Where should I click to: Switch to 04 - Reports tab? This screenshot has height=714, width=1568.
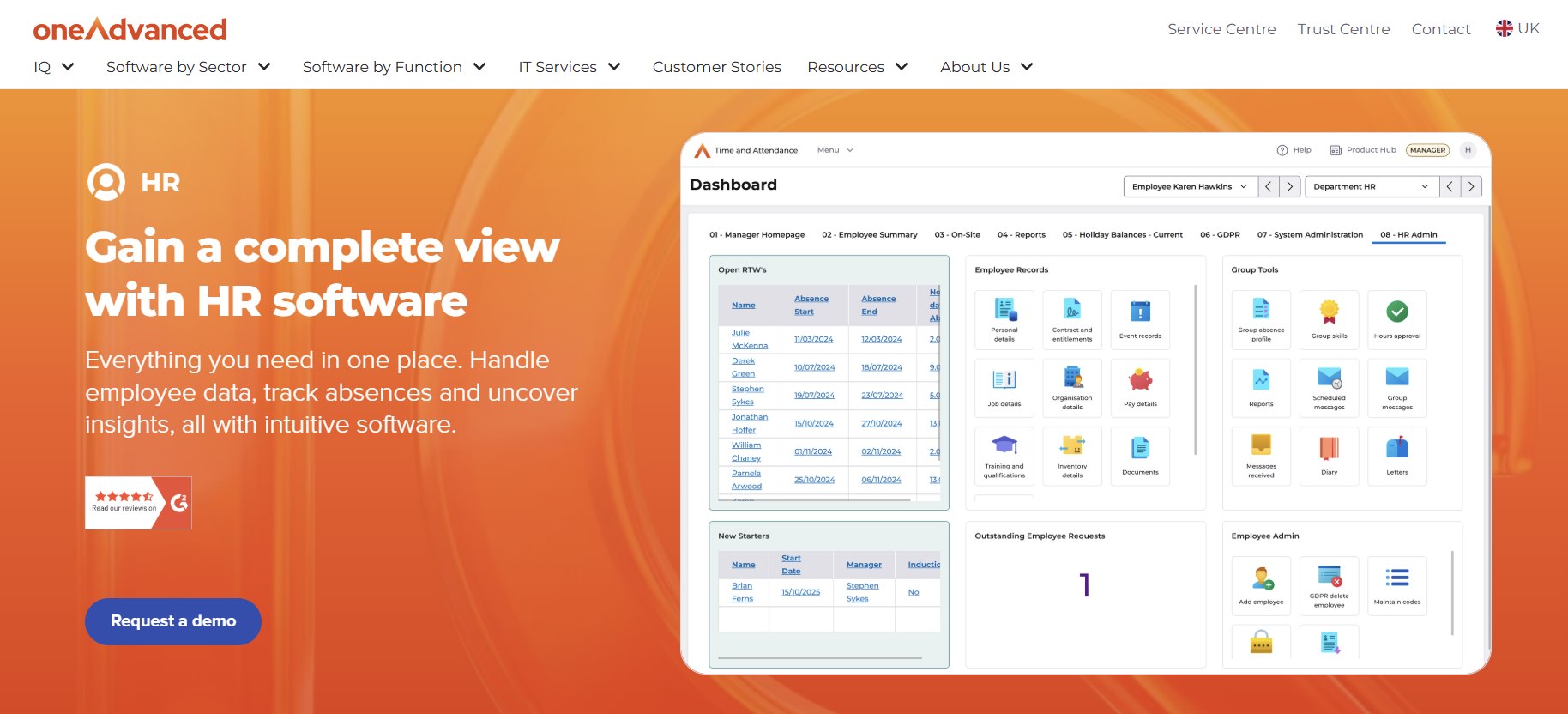(x=1022, y=234)
